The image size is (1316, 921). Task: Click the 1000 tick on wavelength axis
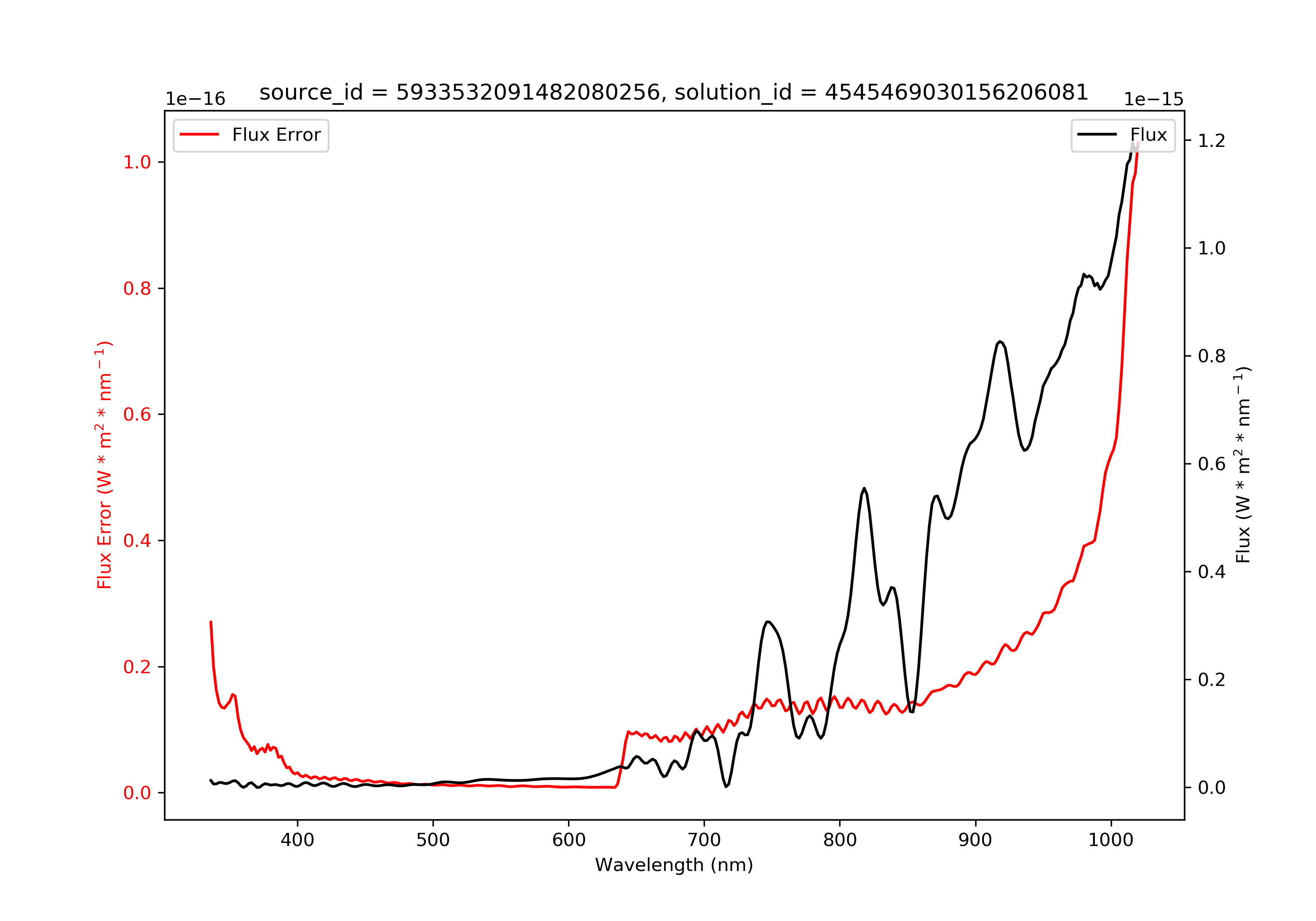pos(1111,840)
